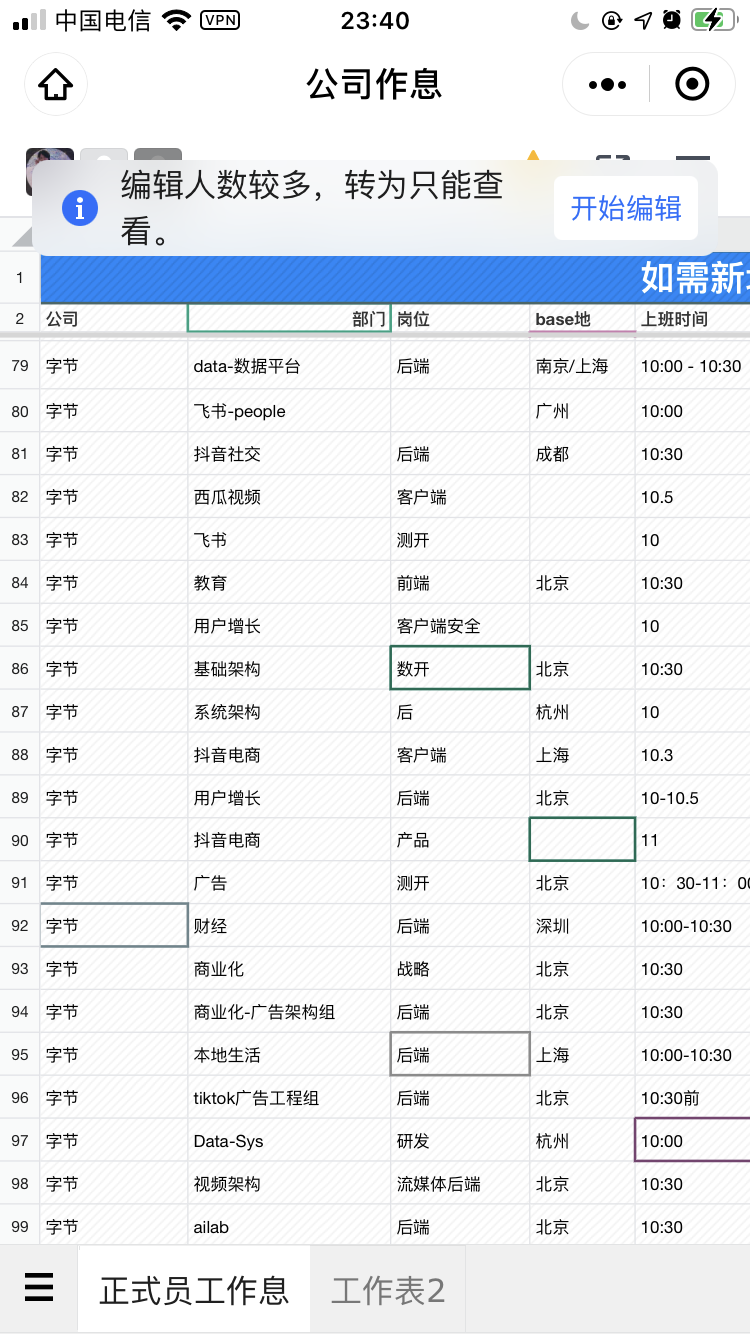This screenshot has height=1334, width=750.
Task: Tap the home icon in the header
Action: point(55,85)
